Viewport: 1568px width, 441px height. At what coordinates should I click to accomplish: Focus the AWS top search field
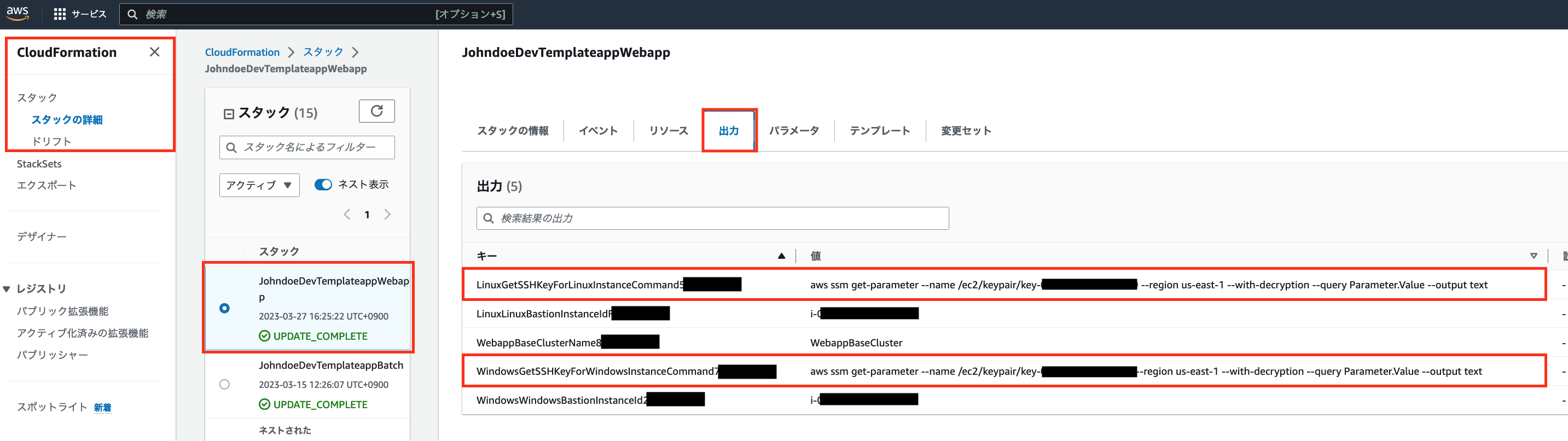click(316, 14)
